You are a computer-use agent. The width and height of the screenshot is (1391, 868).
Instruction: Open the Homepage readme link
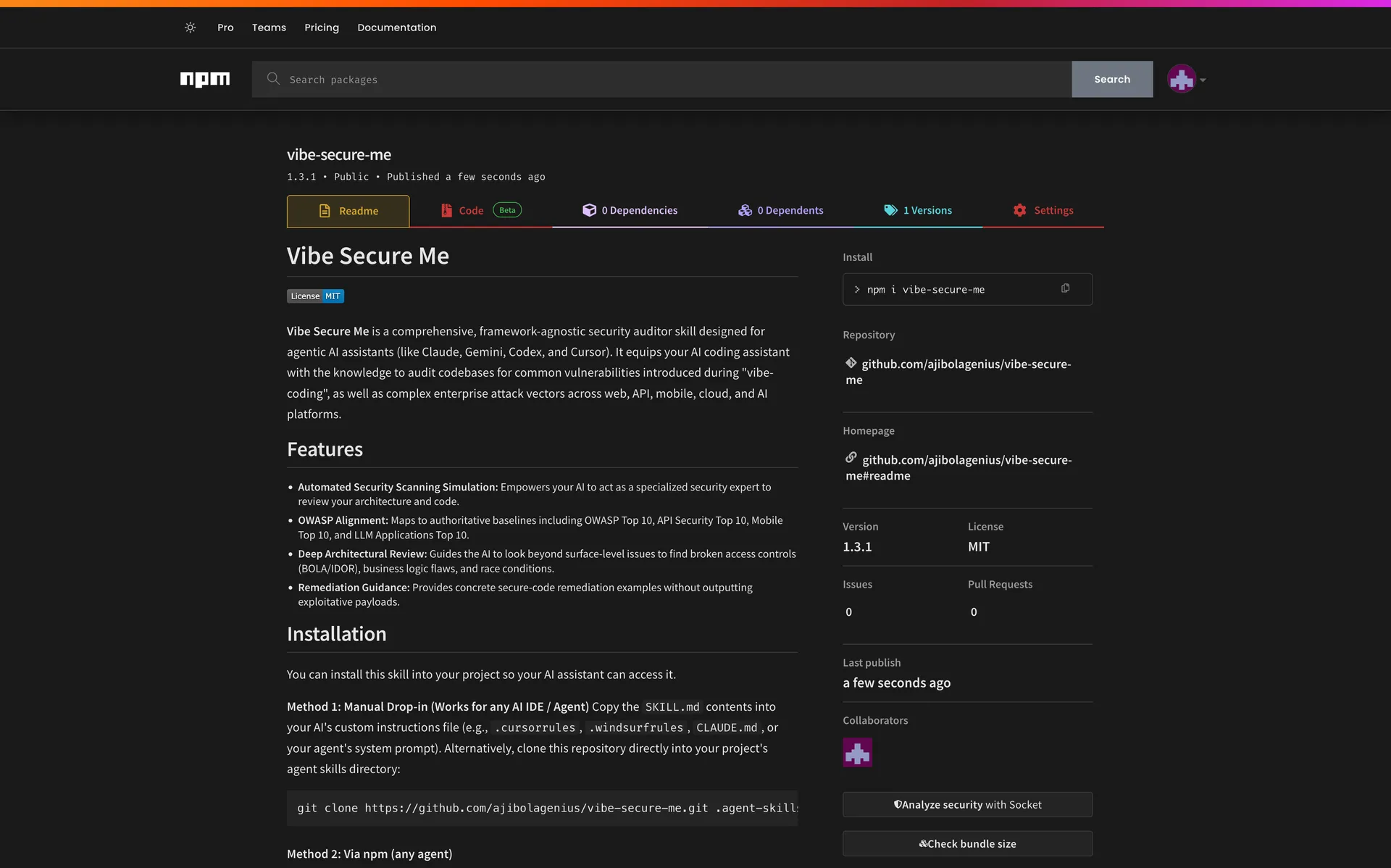(958, 467)
